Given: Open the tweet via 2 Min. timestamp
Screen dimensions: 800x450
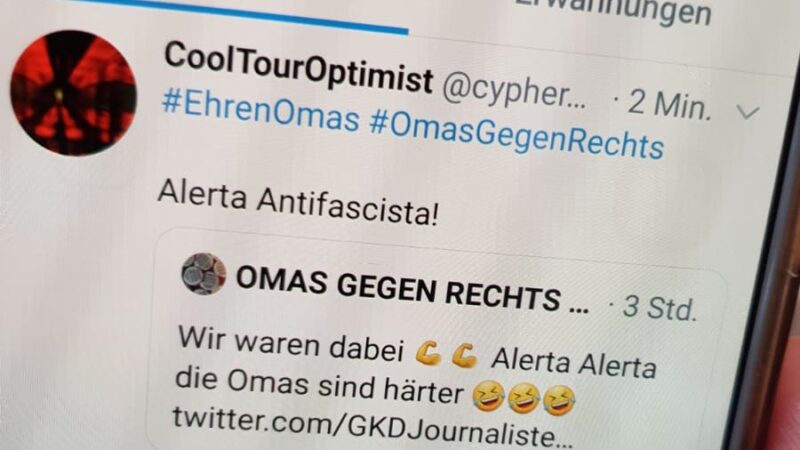Looking at the screenshot, I should point(662,104).
